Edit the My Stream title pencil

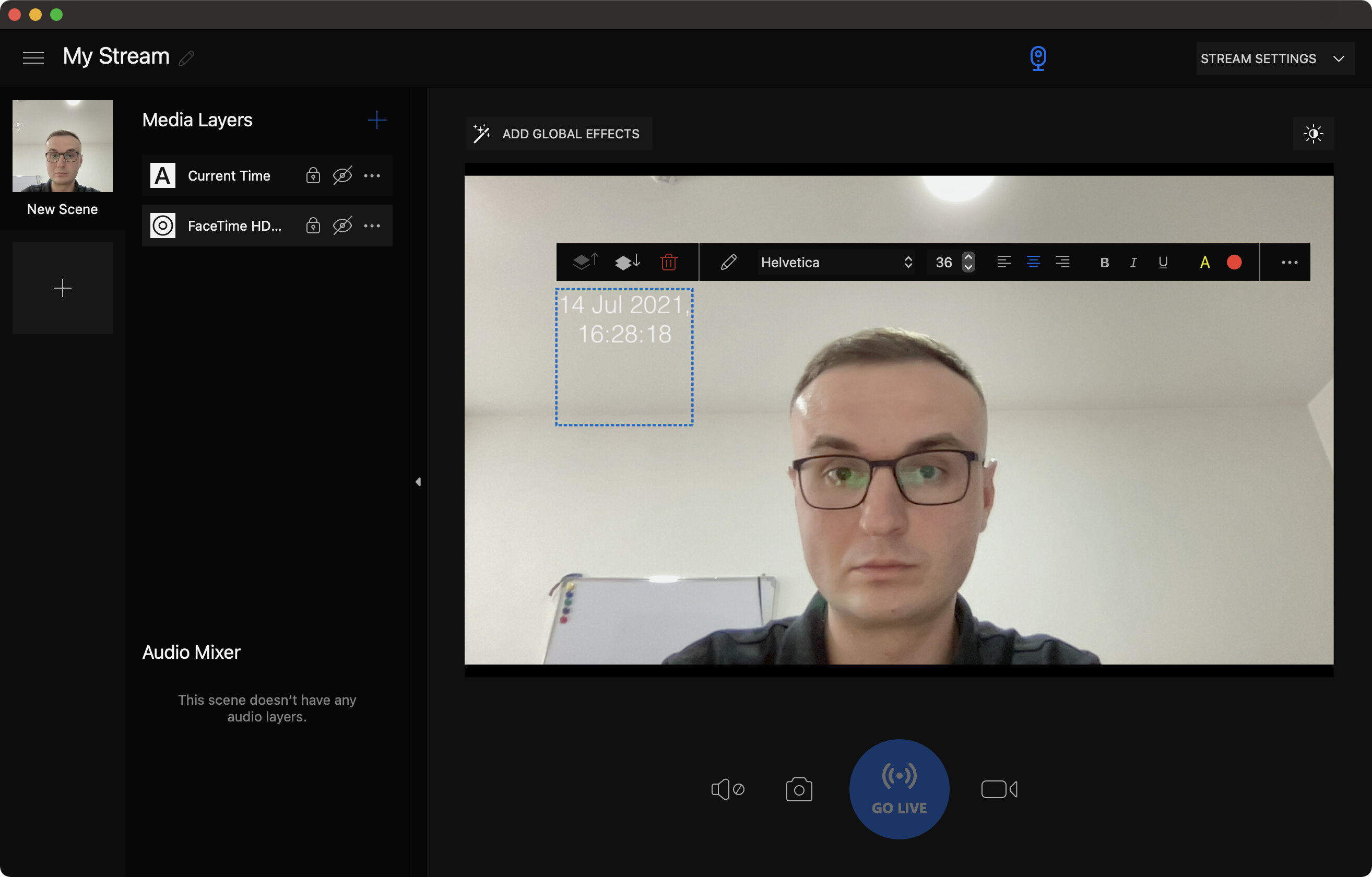(186, 58)
